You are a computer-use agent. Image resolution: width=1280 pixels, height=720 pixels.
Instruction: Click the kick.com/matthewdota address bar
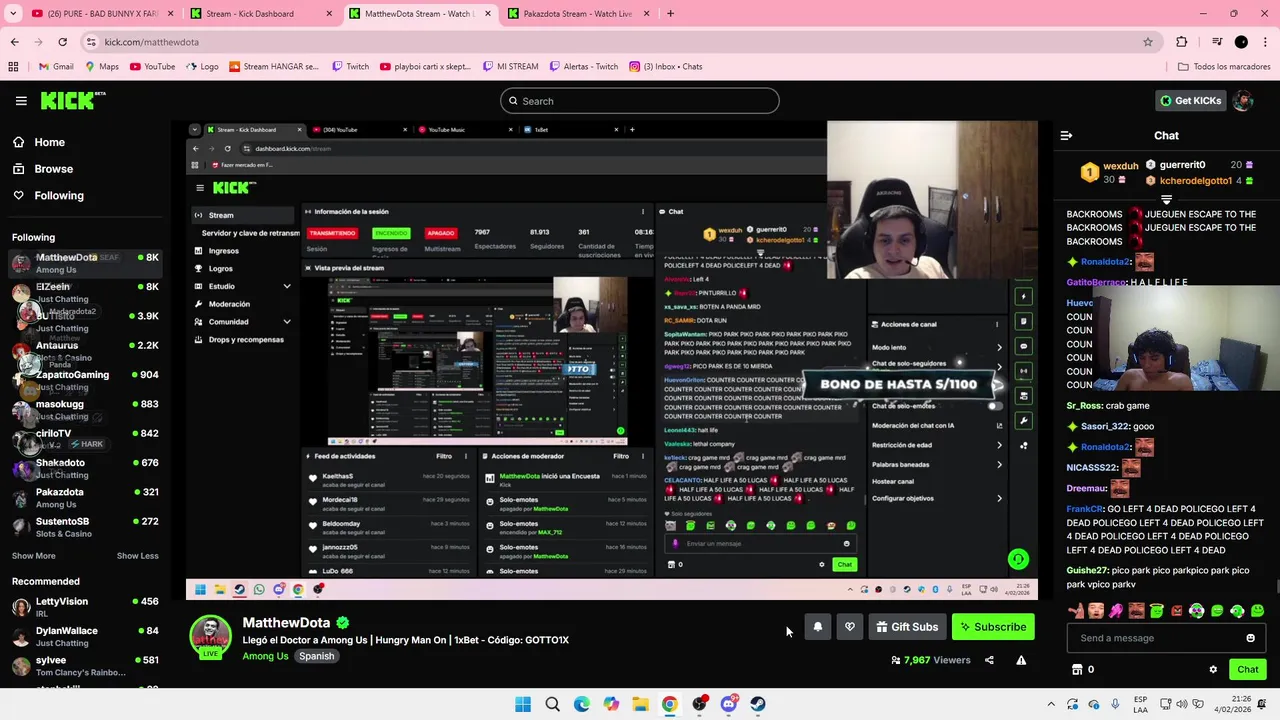click(x=620, y=42)
